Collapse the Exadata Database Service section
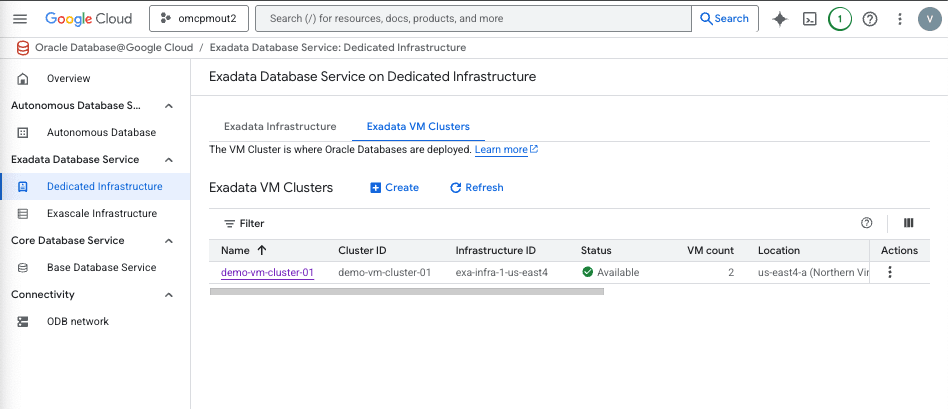The height and width of the screenshot is (409, 948). point(169,160)
